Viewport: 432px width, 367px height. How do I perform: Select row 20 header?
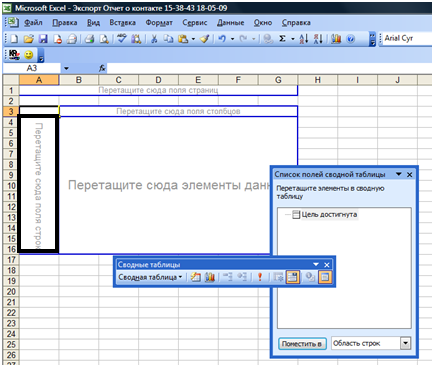point(11,292)
